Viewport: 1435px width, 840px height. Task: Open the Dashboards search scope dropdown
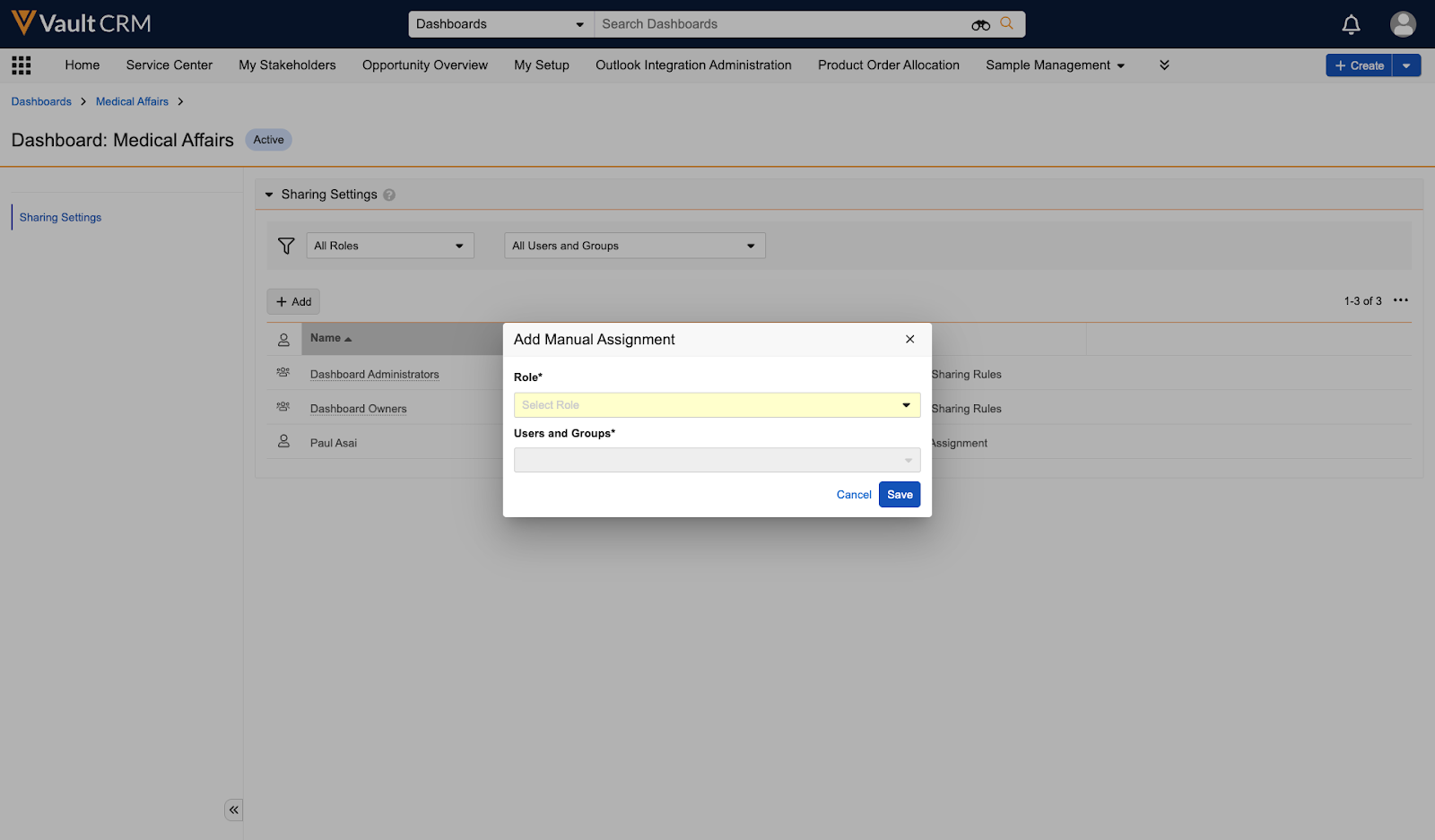(x=500, y=24)
